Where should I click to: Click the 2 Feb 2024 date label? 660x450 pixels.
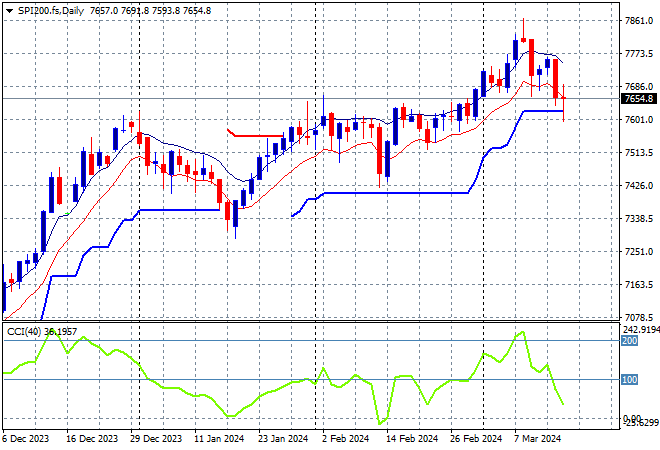pos(343,439)
